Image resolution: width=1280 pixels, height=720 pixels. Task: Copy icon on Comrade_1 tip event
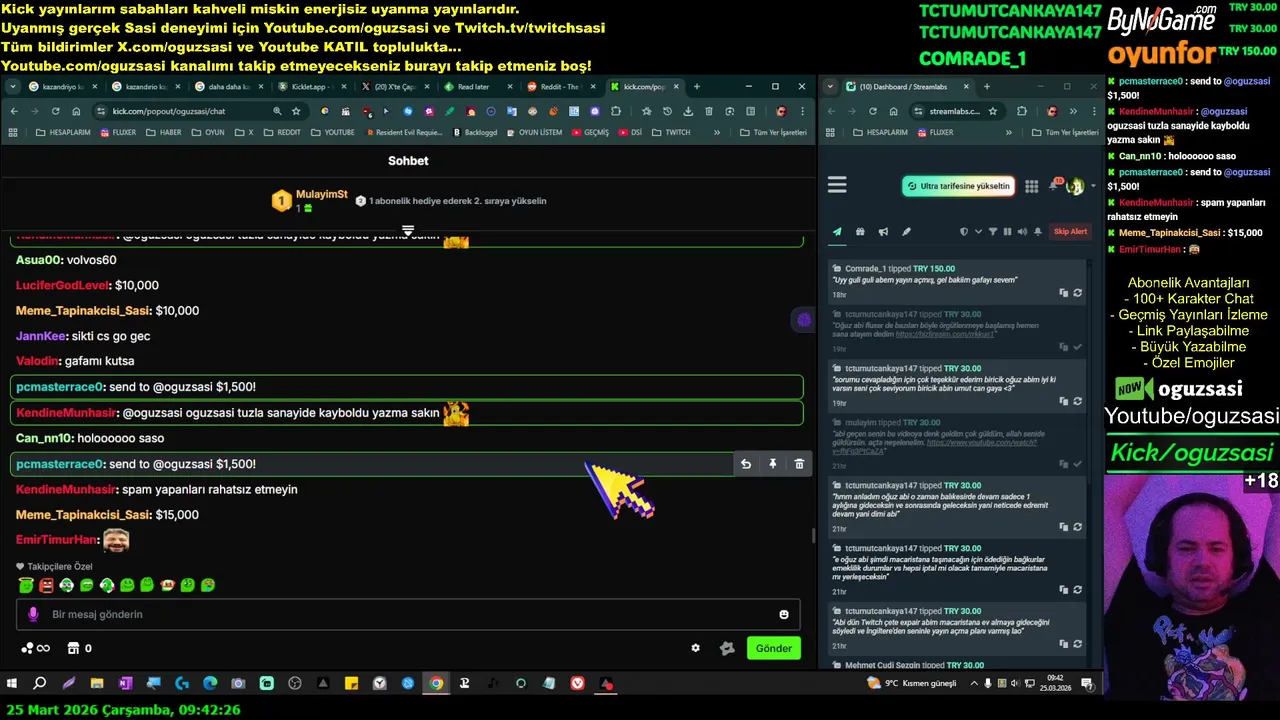(1064, 293)
